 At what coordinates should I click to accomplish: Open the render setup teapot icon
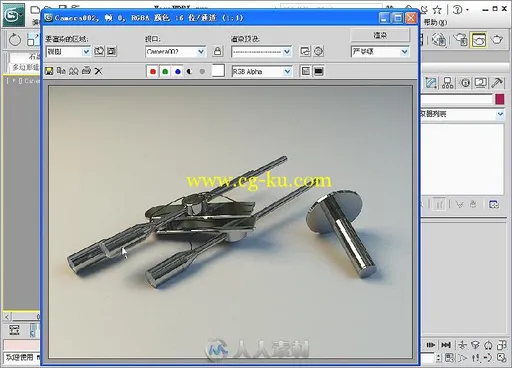[461, 39]
